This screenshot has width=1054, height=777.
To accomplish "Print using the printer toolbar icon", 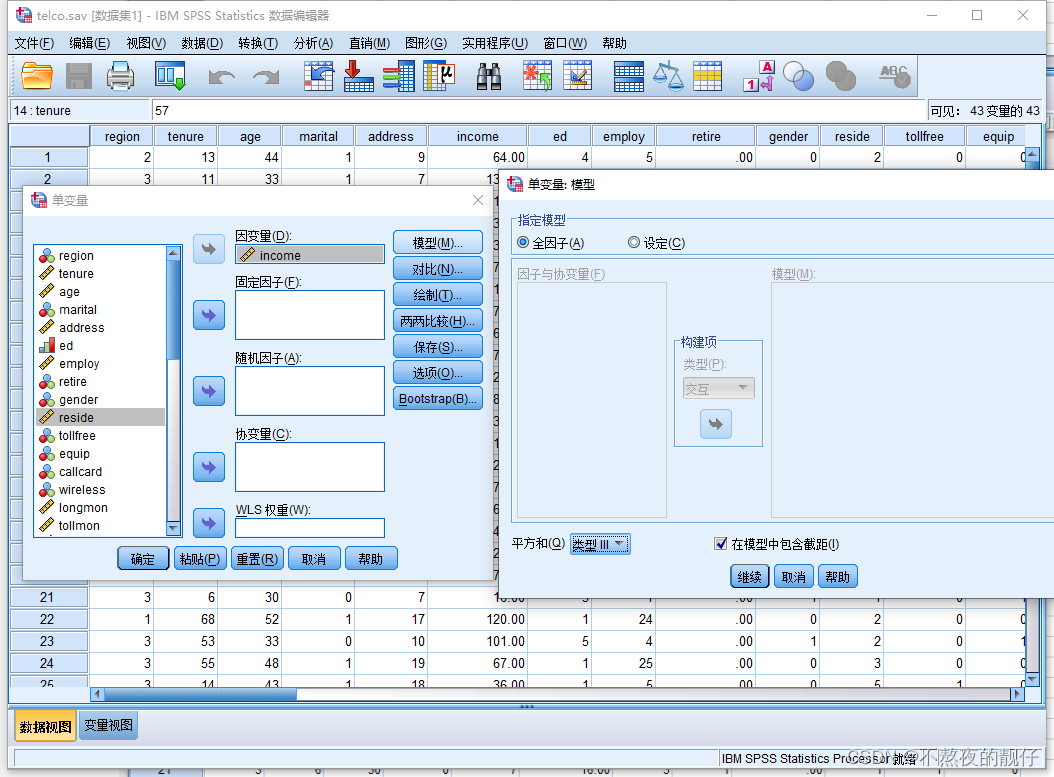I will tap(121, 76).
